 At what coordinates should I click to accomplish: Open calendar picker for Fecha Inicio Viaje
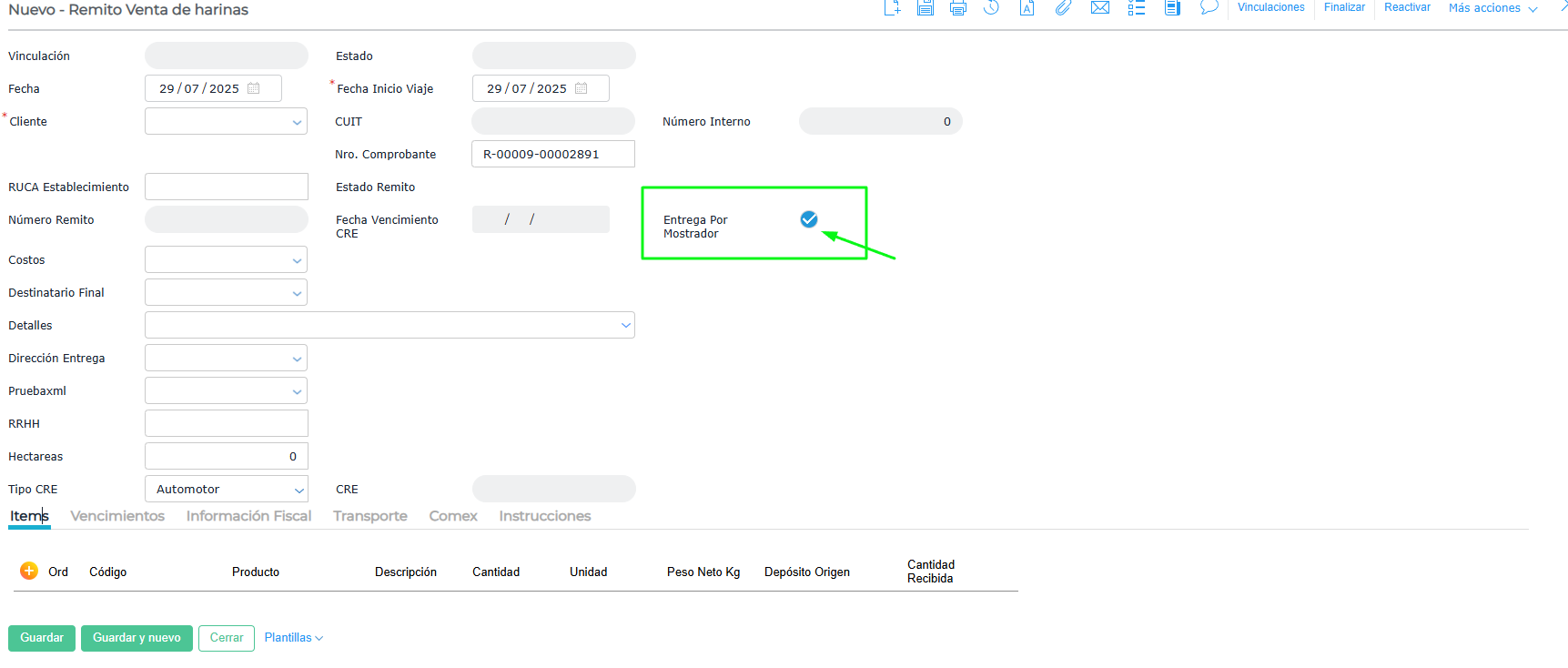coord(582,88)
